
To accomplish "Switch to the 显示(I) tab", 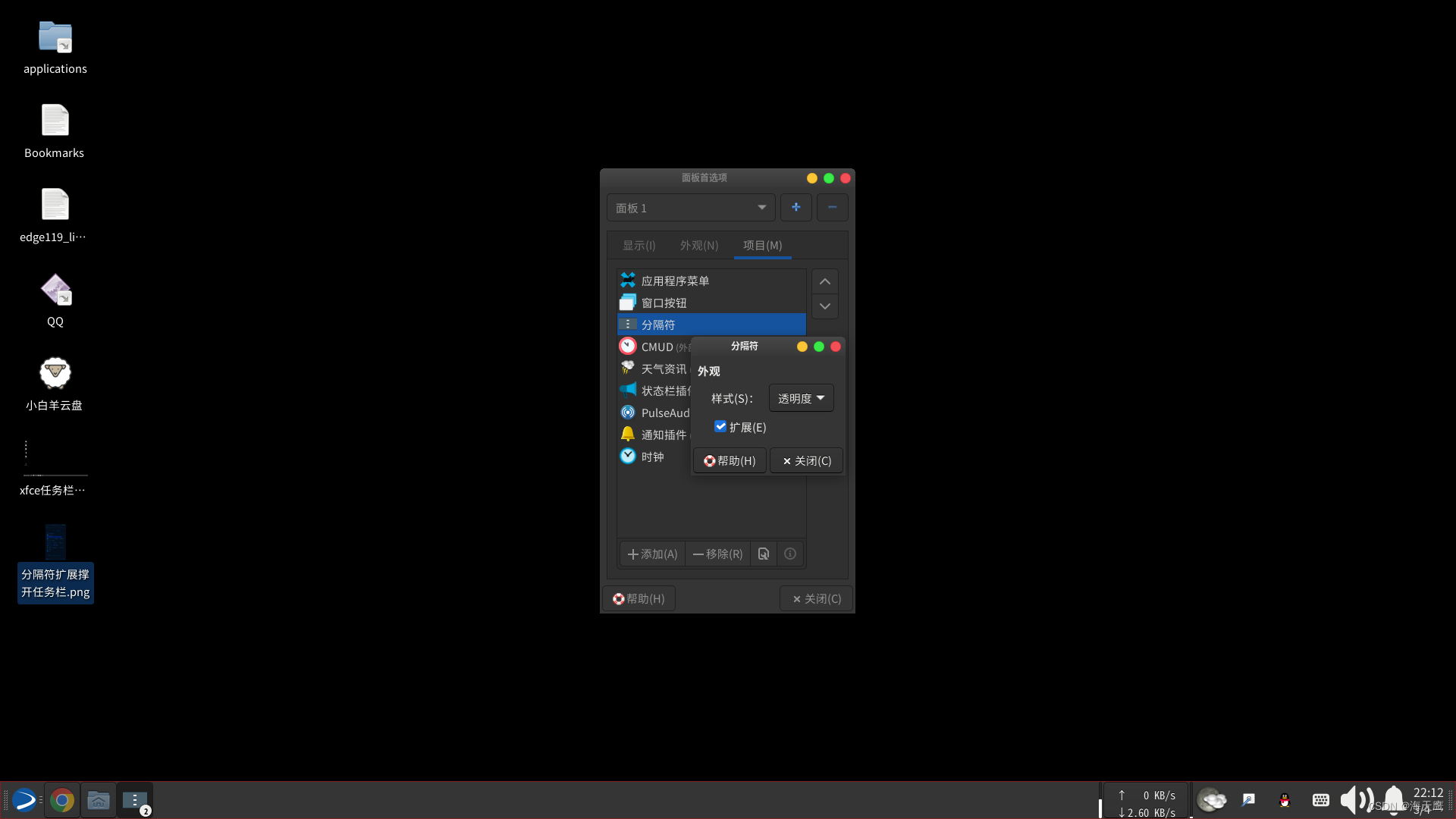I will point(639,246).
